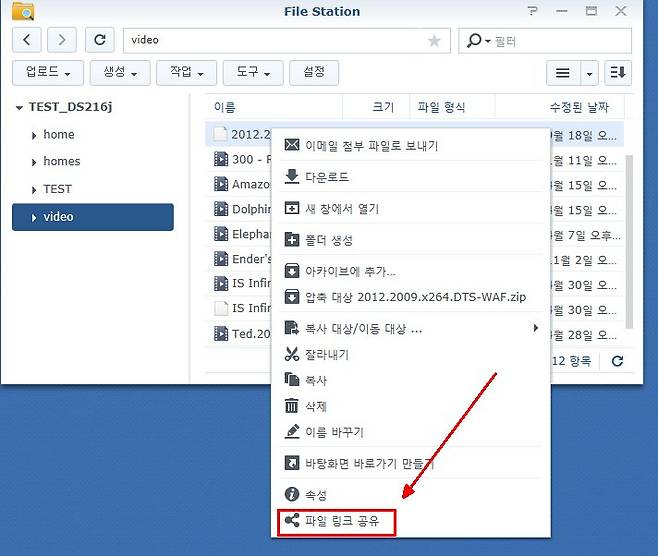This screenshot has height=556, width=658.
Task: Expand the home folder tree node
Action: point(34,136)
